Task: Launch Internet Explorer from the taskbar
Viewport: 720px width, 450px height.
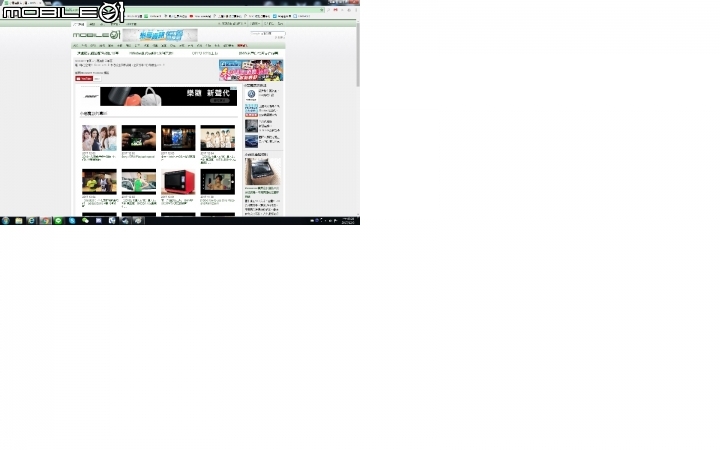Action: (x=32, y=221)
